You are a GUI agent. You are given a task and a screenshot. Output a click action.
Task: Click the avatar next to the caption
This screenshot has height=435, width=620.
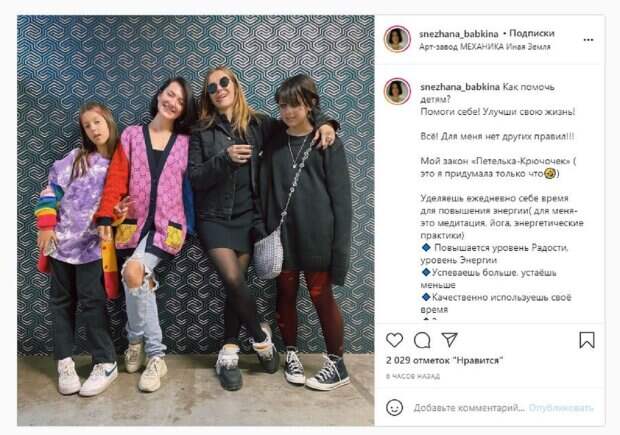click(397, 91)
